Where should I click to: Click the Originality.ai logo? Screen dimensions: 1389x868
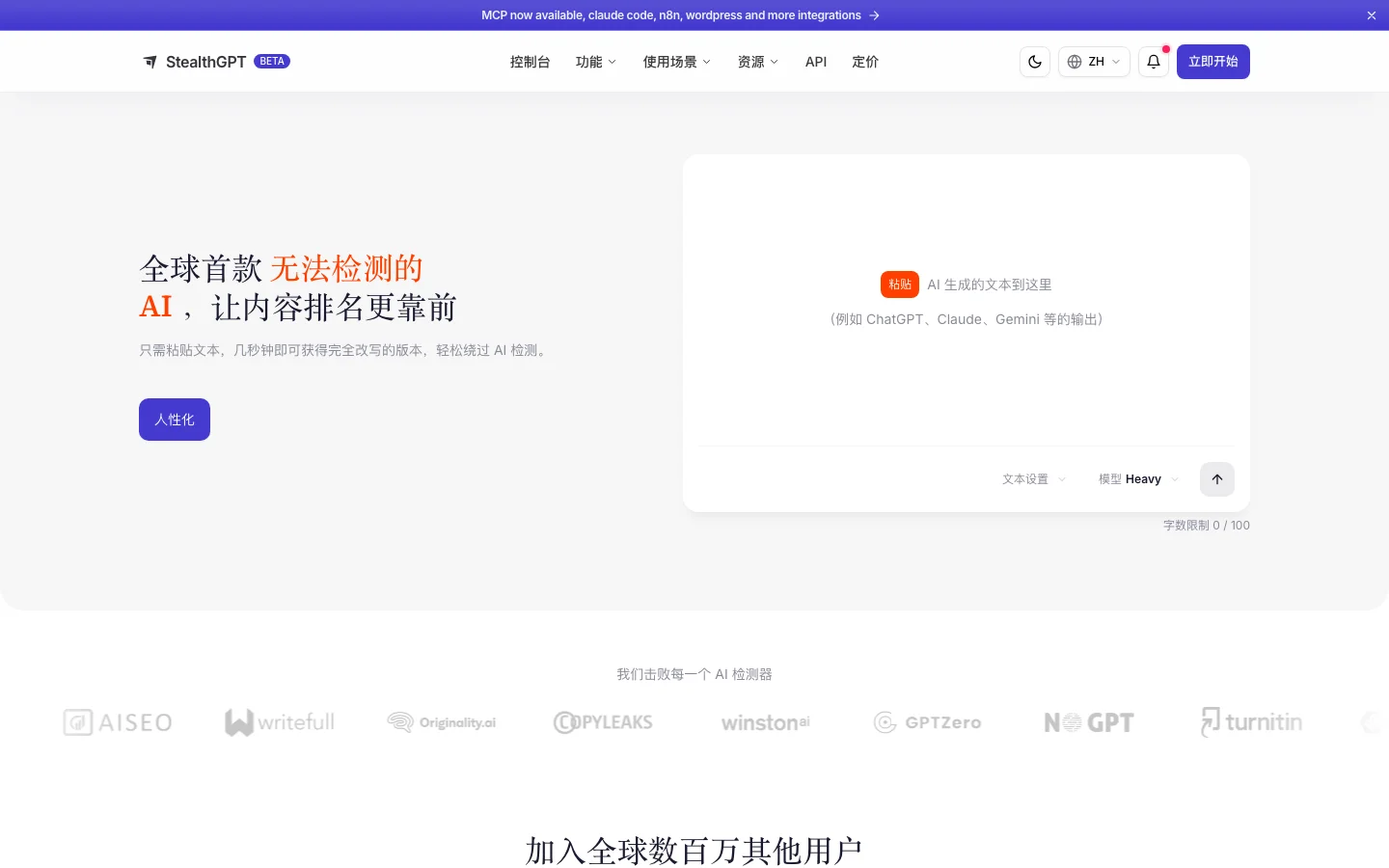[x=442, y=722]
